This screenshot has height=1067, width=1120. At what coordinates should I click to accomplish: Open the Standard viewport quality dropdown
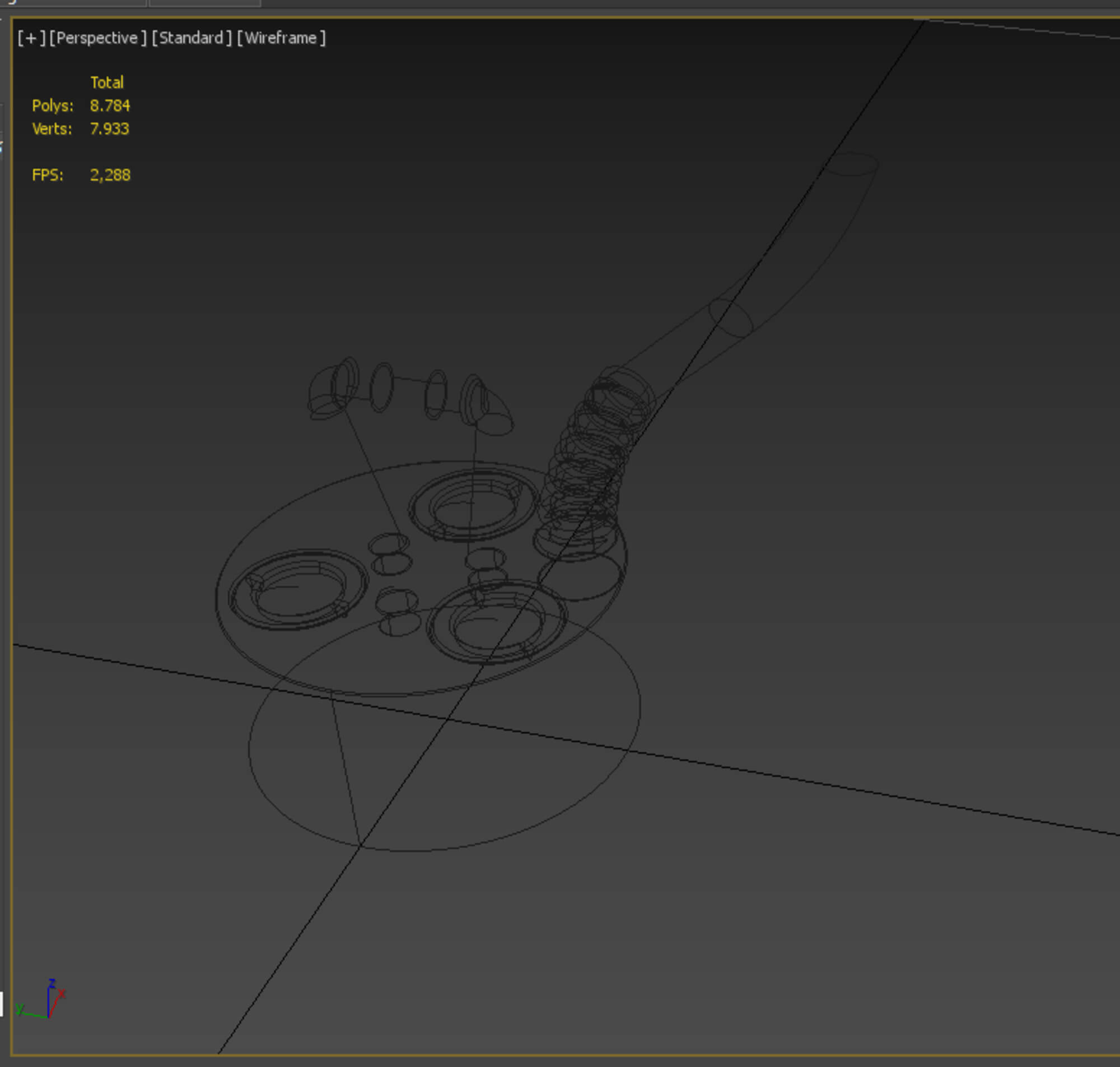pos(192,38)
